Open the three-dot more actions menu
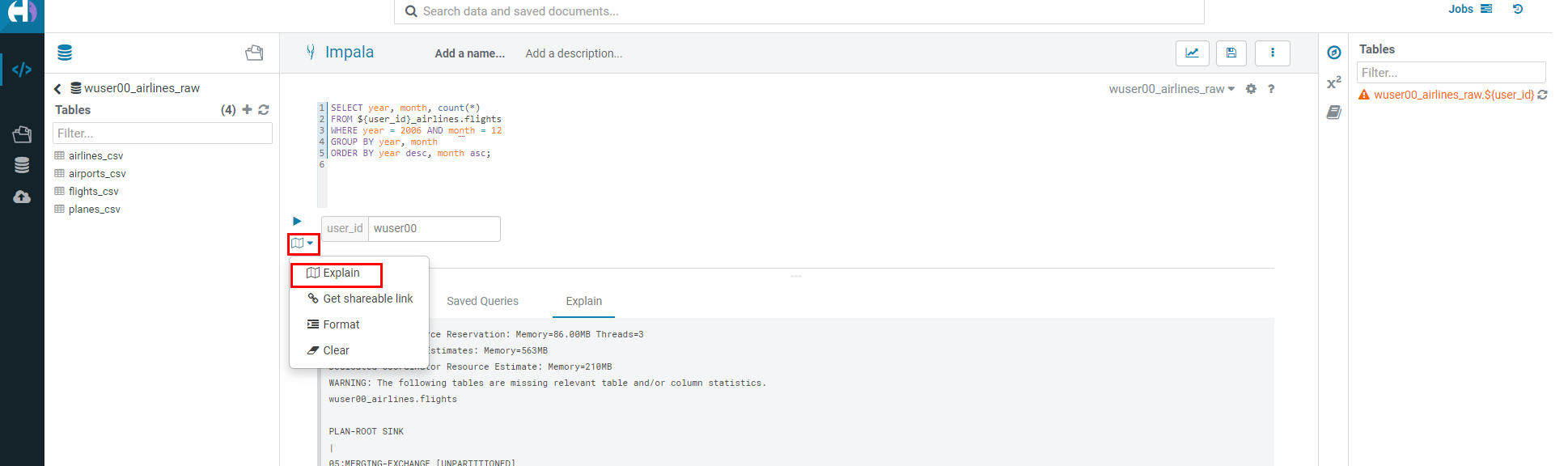This screenshot has height=466, width=1568. [x=1273, y=53]
